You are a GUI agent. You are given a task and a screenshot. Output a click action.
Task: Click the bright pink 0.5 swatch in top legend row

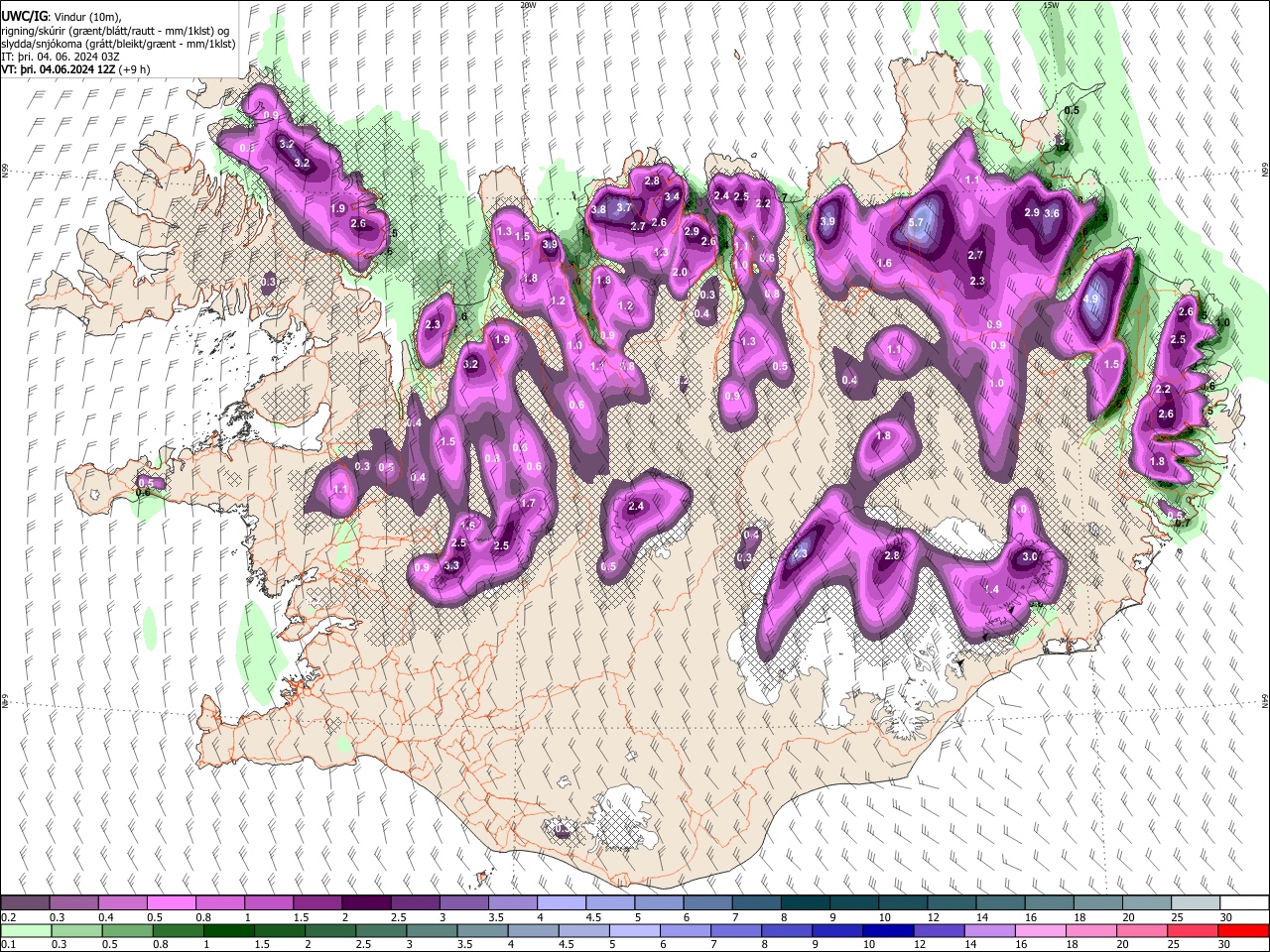coord(171,903)
